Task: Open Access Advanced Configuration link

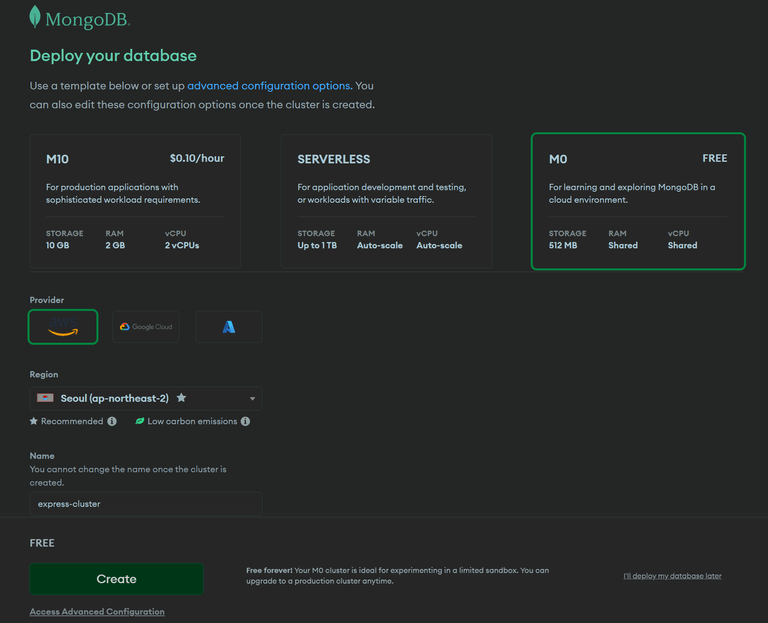Action: click(x=97, y=612)
